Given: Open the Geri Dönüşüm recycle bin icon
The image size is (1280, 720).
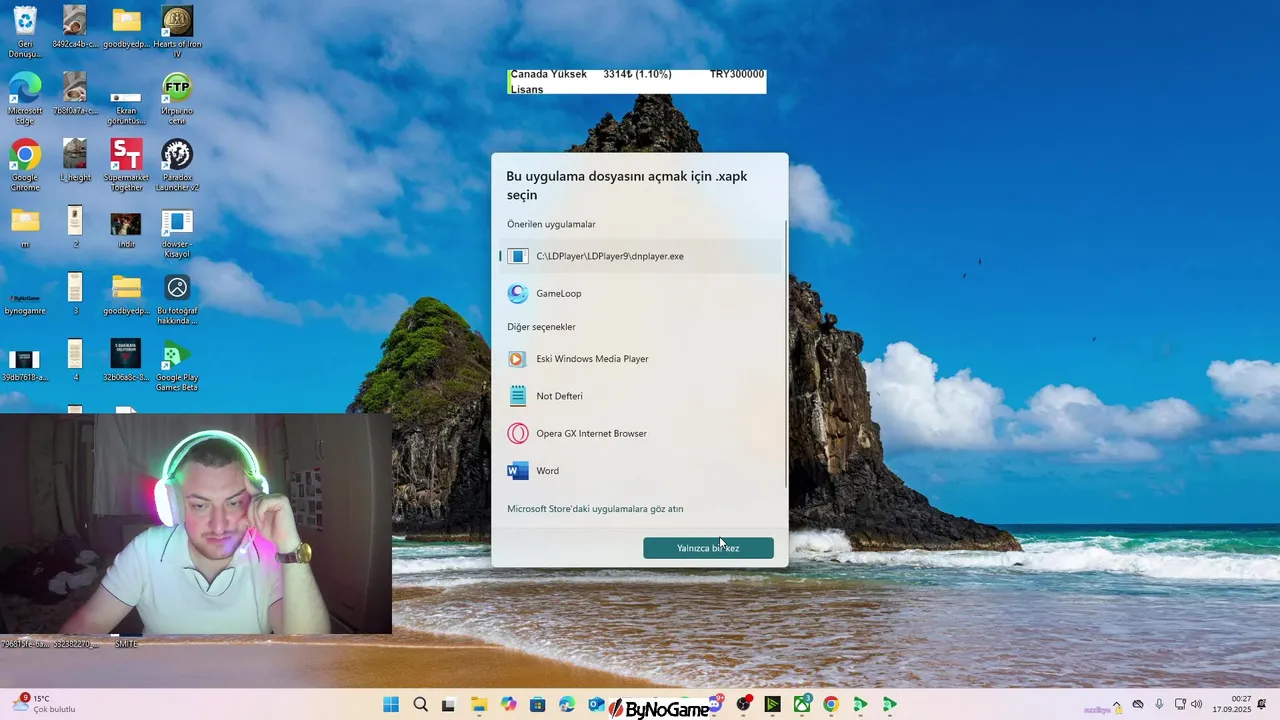Looking at the screenshot, I should tap(25, 31).
